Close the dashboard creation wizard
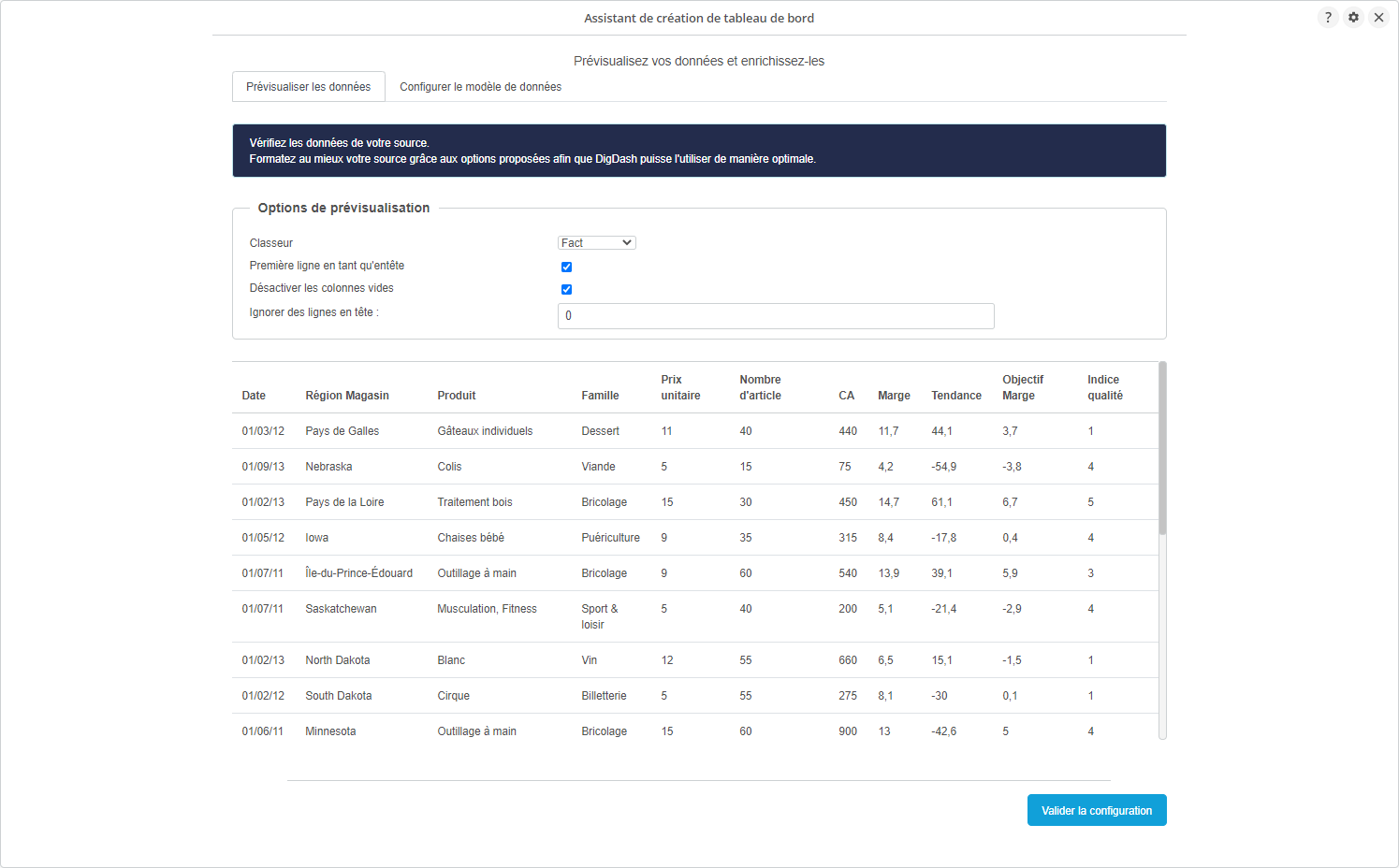This screenshot has width=1399, height=868. (1378, 18)
